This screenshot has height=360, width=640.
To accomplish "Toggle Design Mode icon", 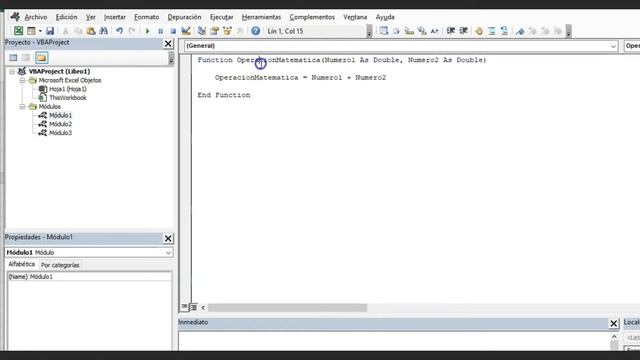I will 186,31.
